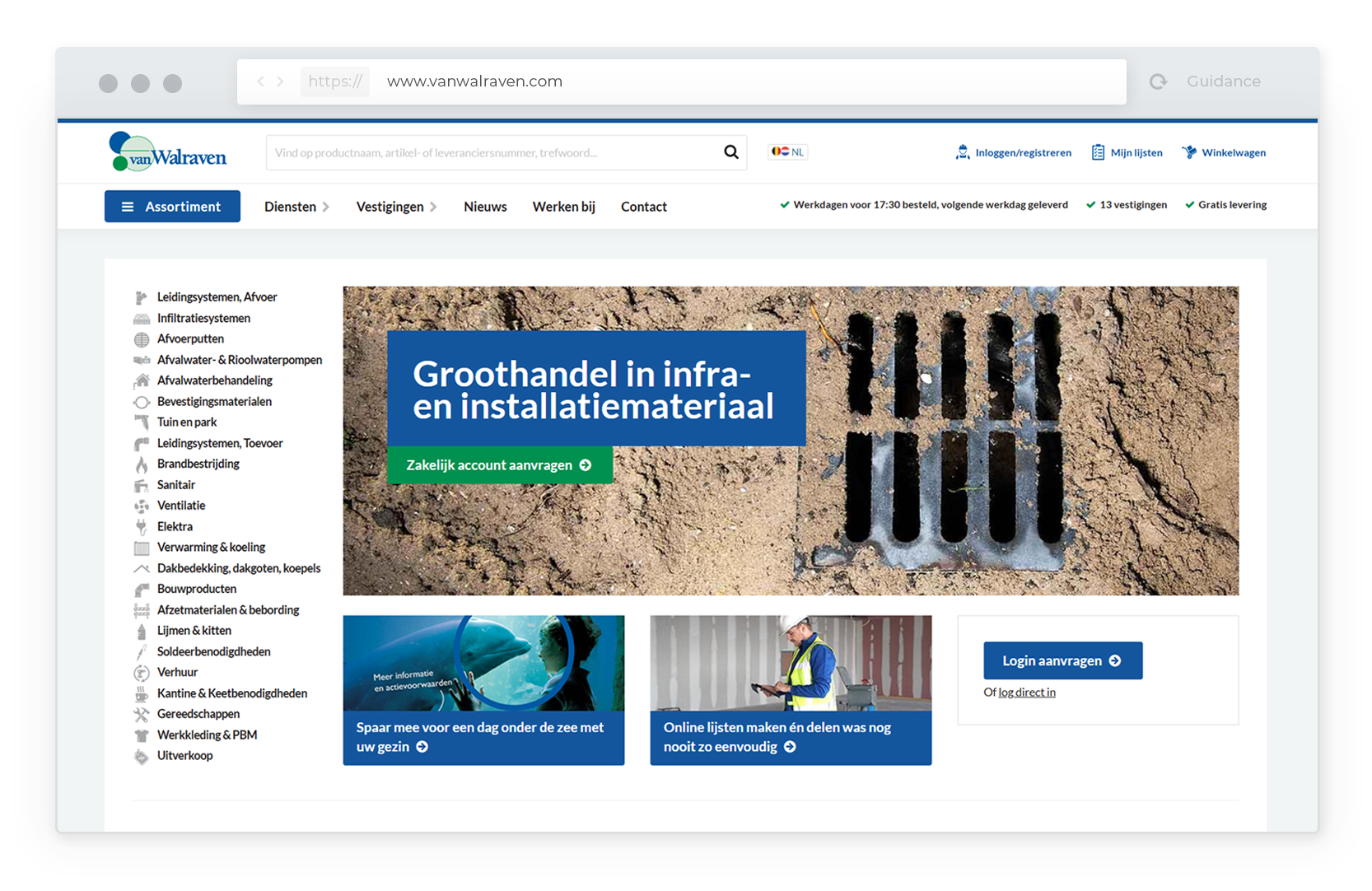The width and height of the screenshot is (1372, 891).
Task: Select the Brandbestrijding category
Action: (x=198, y=464)
